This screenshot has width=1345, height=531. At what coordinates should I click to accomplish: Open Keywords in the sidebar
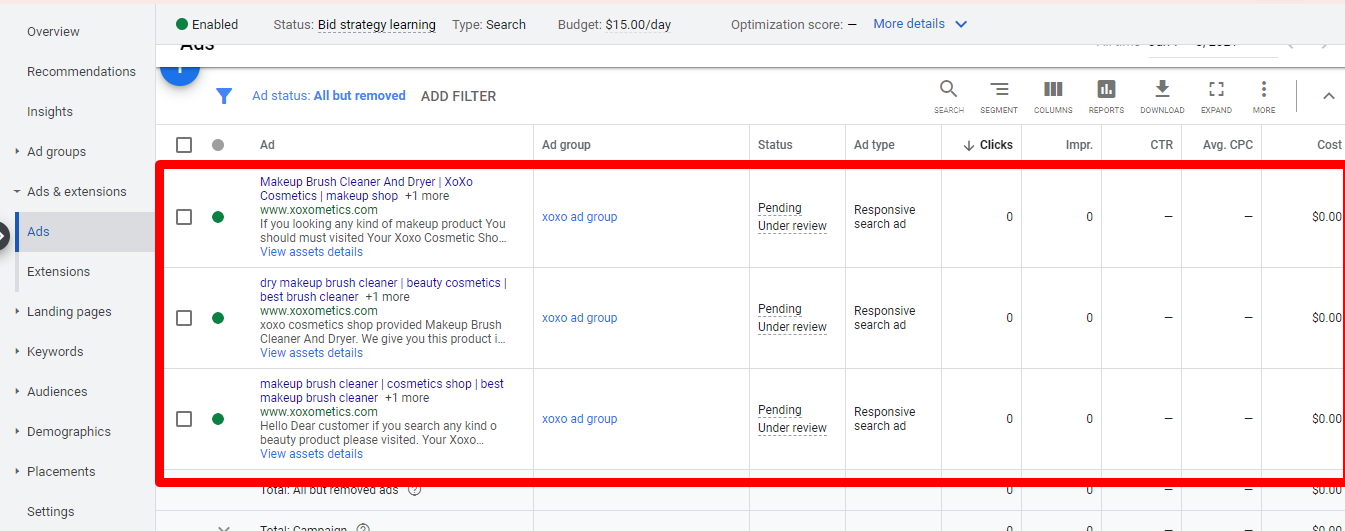click(55, 352)
